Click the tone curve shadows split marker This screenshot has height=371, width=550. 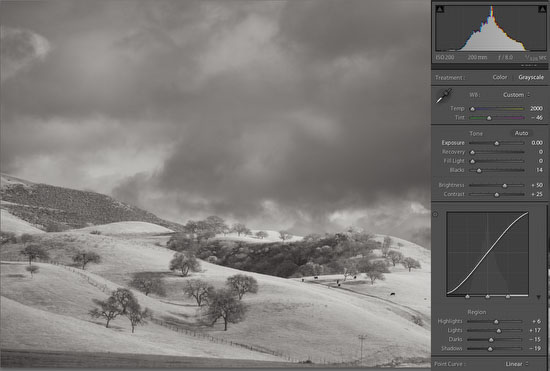point(467,297)
